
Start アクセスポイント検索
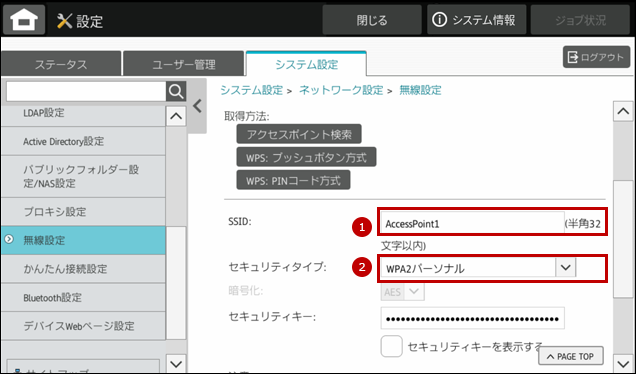click(x=299, y=134)
